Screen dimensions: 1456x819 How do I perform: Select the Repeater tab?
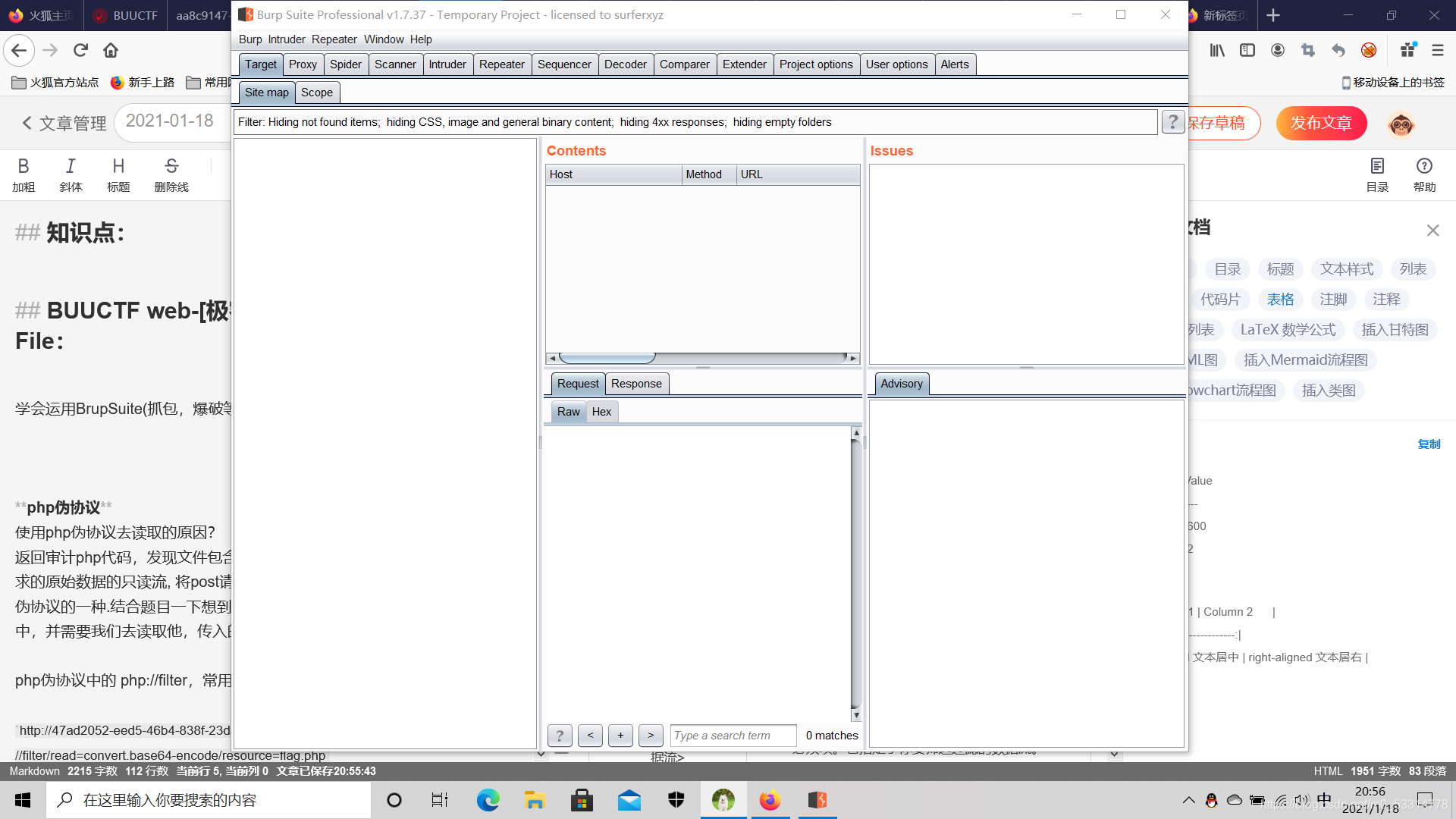click(x=502, y=64)
